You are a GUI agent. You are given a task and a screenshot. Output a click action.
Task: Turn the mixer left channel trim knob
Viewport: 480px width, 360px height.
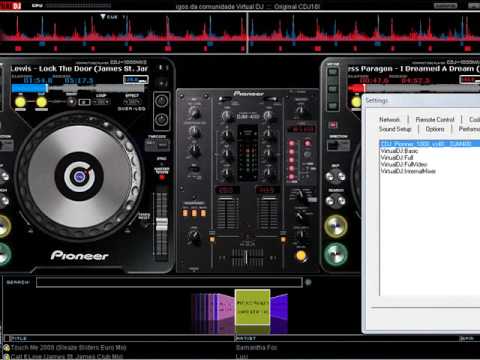point(227,116)
